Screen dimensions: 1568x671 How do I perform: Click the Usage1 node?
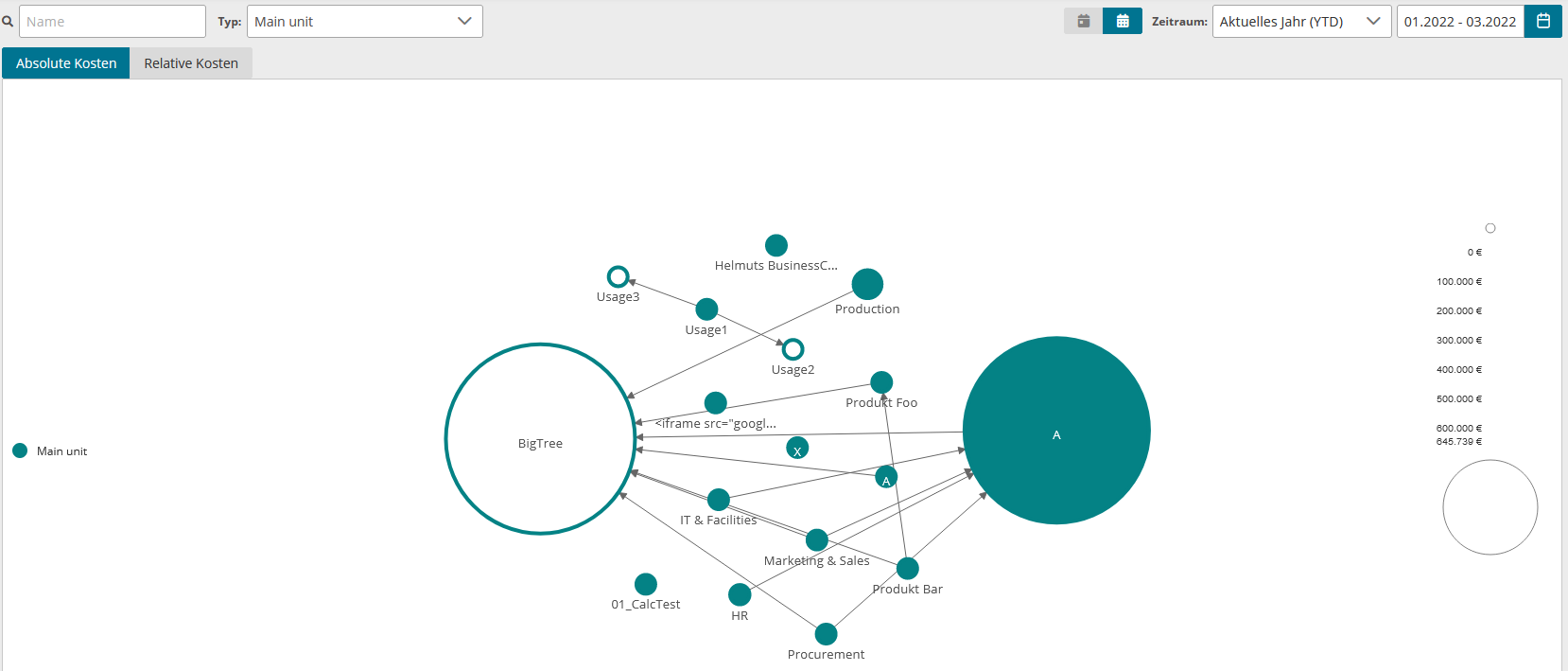(706, 309)
